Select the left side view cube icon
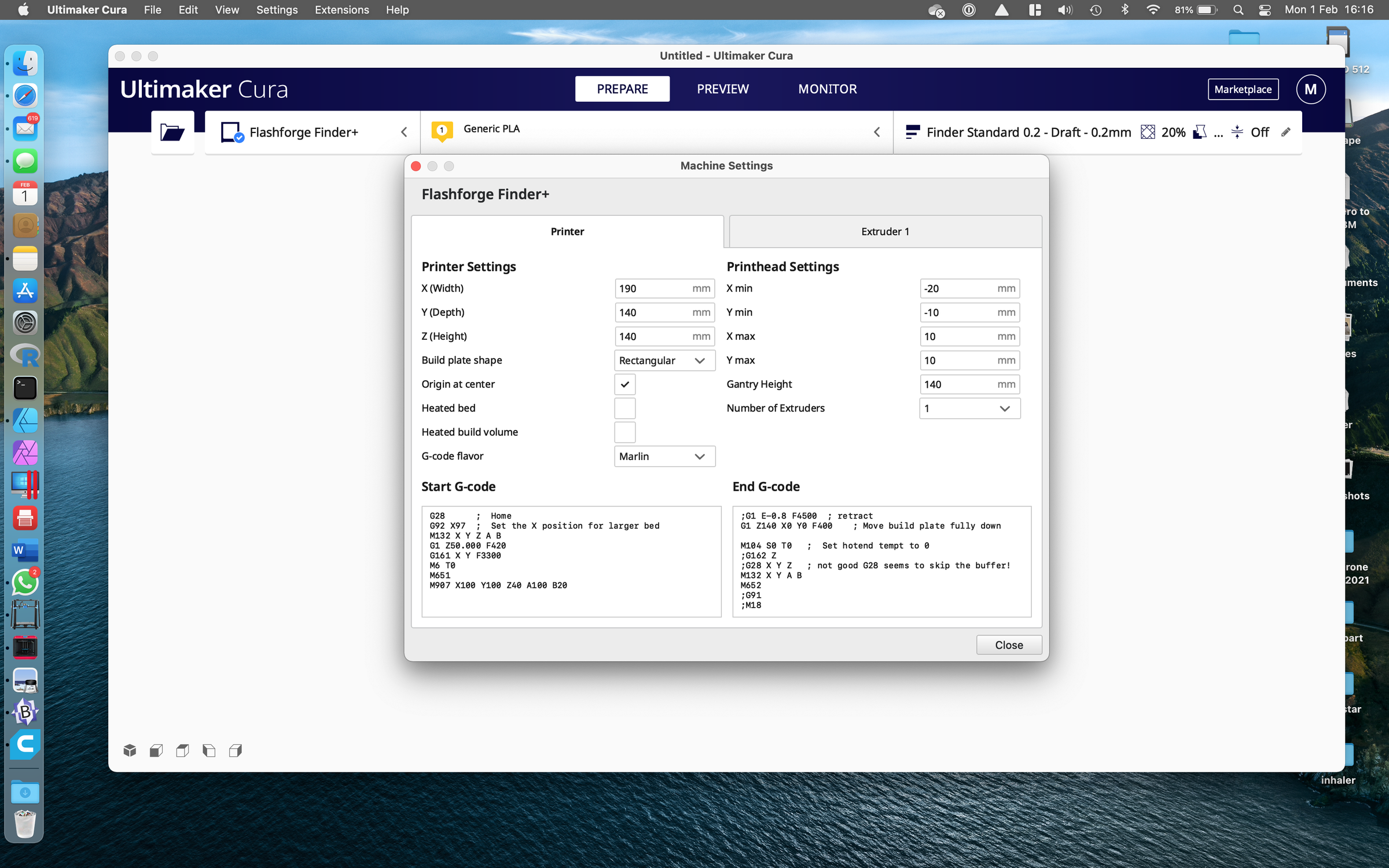 tap(209, 751)
